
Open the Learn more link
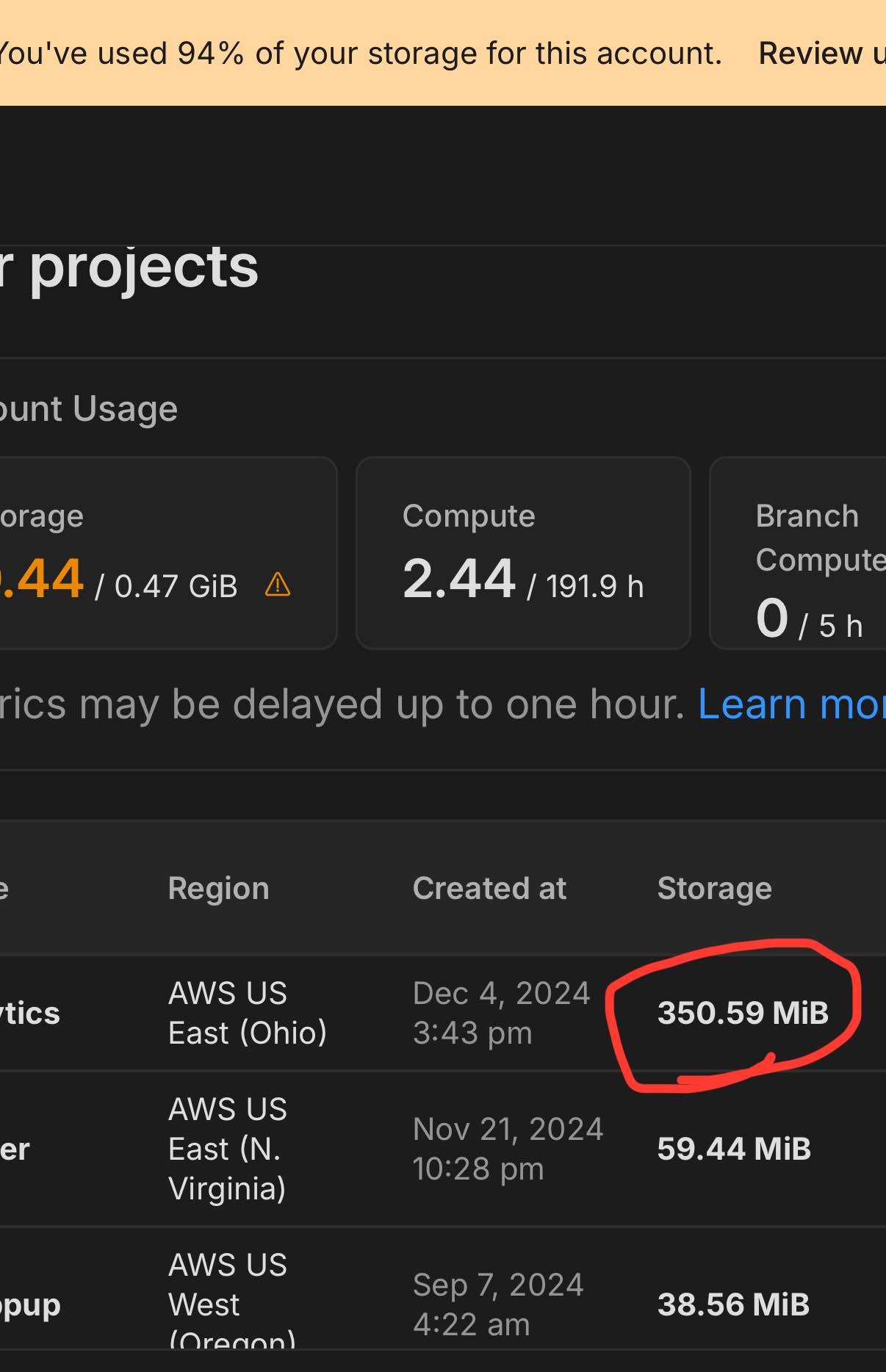click(791, 704)
